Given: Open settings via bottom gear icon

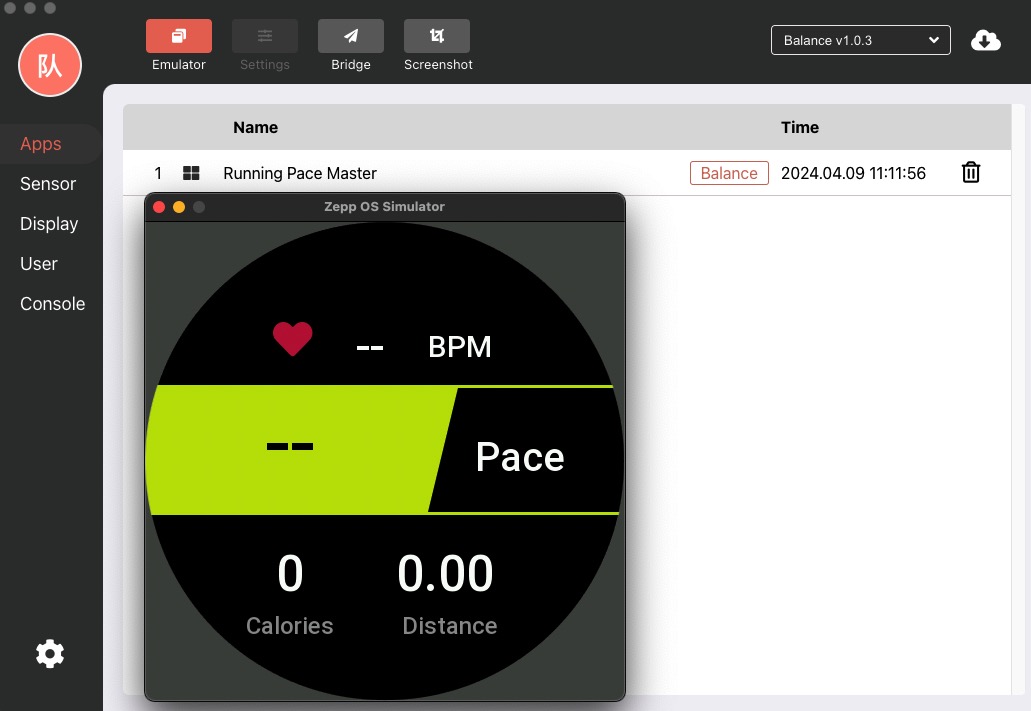Looking at the screenshot, I should (49, 654).
